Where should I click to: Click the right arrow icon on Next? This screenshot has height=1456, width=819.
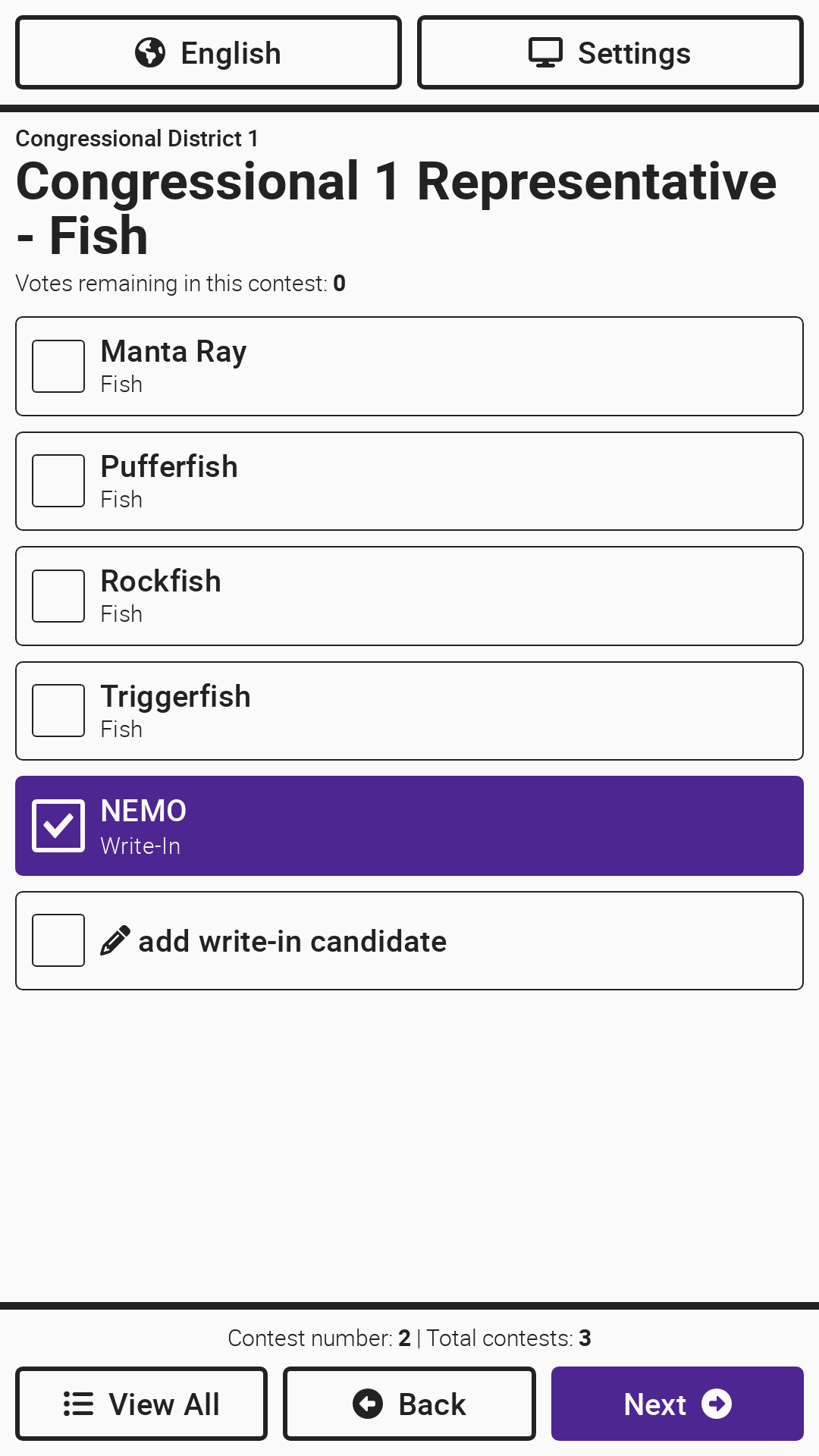717,1404
